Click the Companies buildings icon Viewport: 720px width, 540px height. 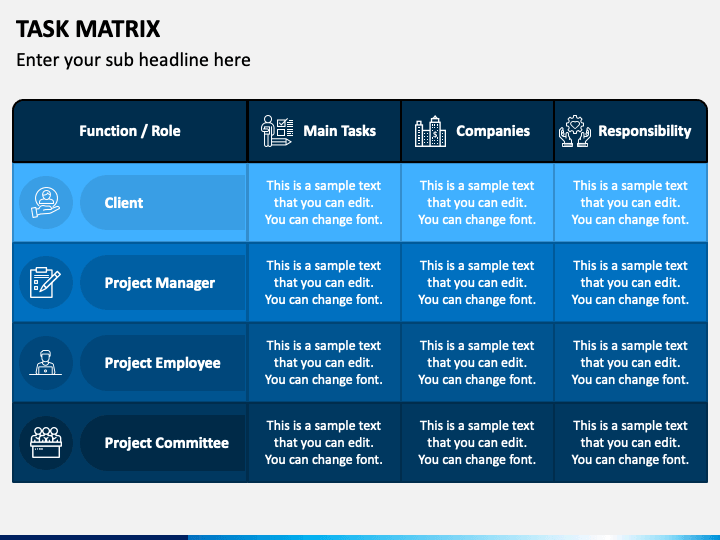(x=430, y=131)
